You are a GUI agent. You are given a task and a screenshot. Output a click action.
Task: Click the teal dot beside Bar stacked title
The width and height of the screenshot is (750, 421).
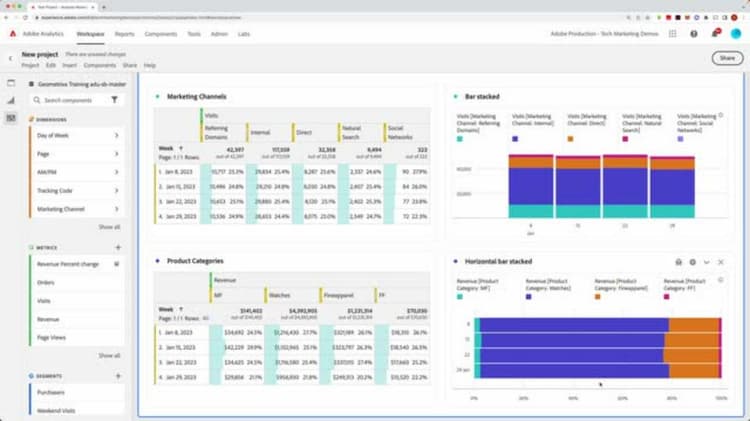[x=456, y=97]
